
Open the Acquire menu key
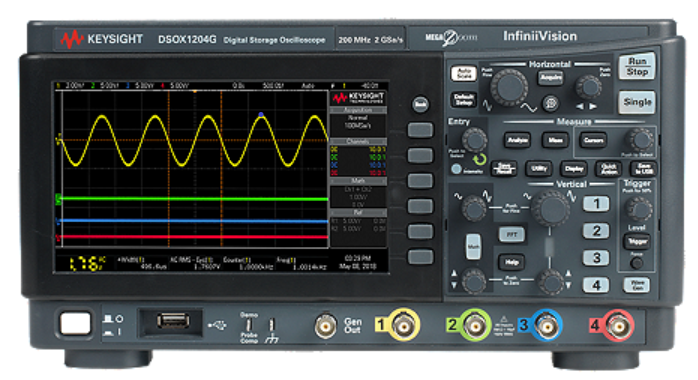[x=551, y=78]
